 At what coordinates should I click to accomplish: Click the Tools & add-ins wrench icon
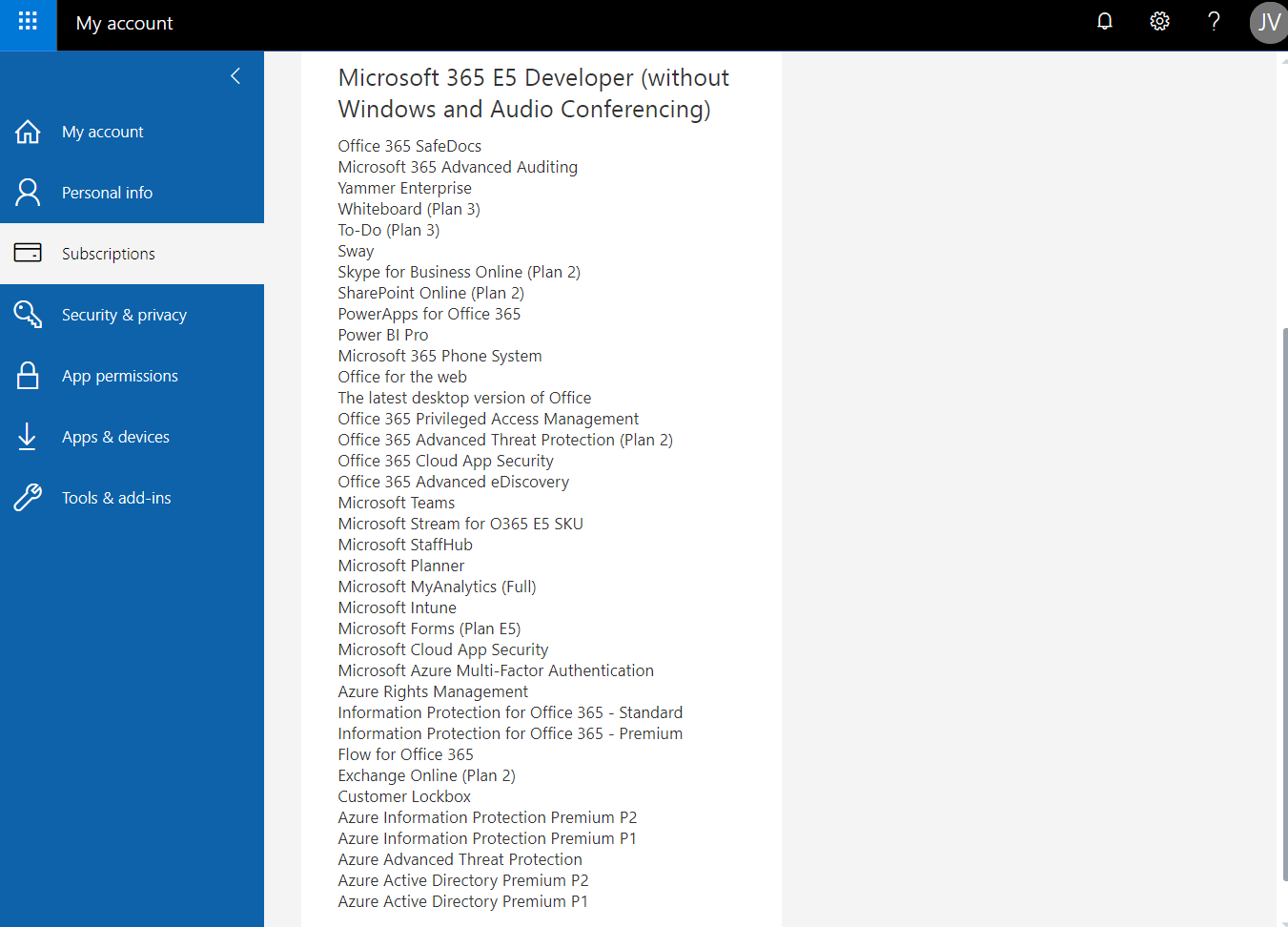(28, 498)
